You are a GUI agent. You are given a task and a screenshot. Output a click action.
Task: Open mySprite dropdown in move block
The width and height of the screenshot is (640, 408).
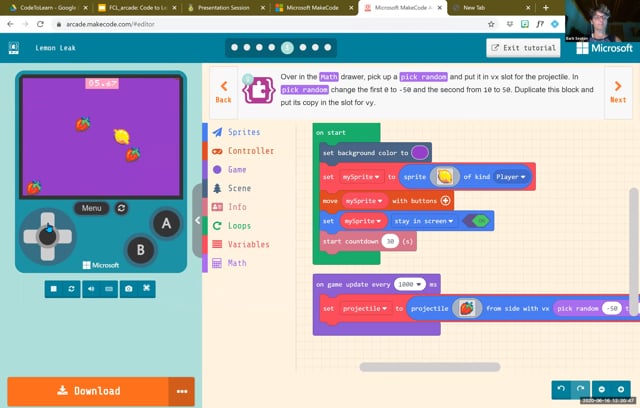pos(364,201)
